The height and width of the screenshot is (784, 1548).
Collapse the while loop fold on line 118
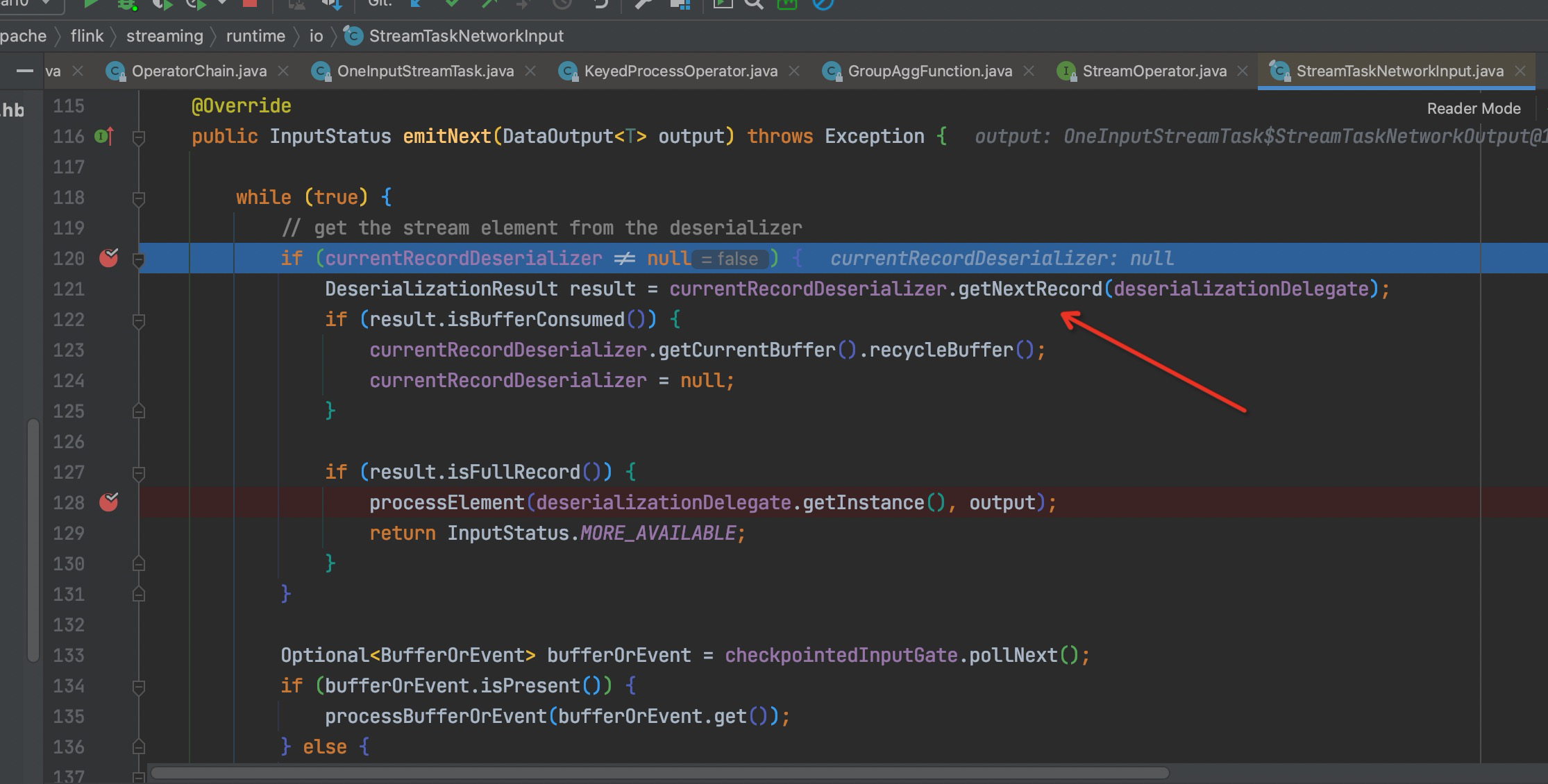coord(139,198)
